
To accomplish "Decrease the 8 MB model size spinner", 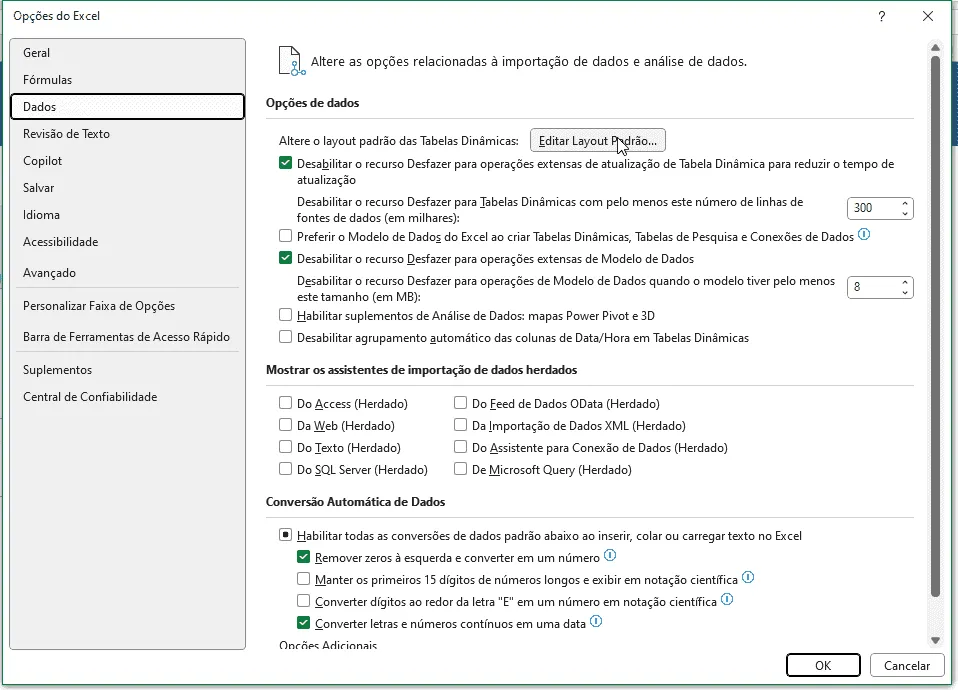I will point(905,293).
